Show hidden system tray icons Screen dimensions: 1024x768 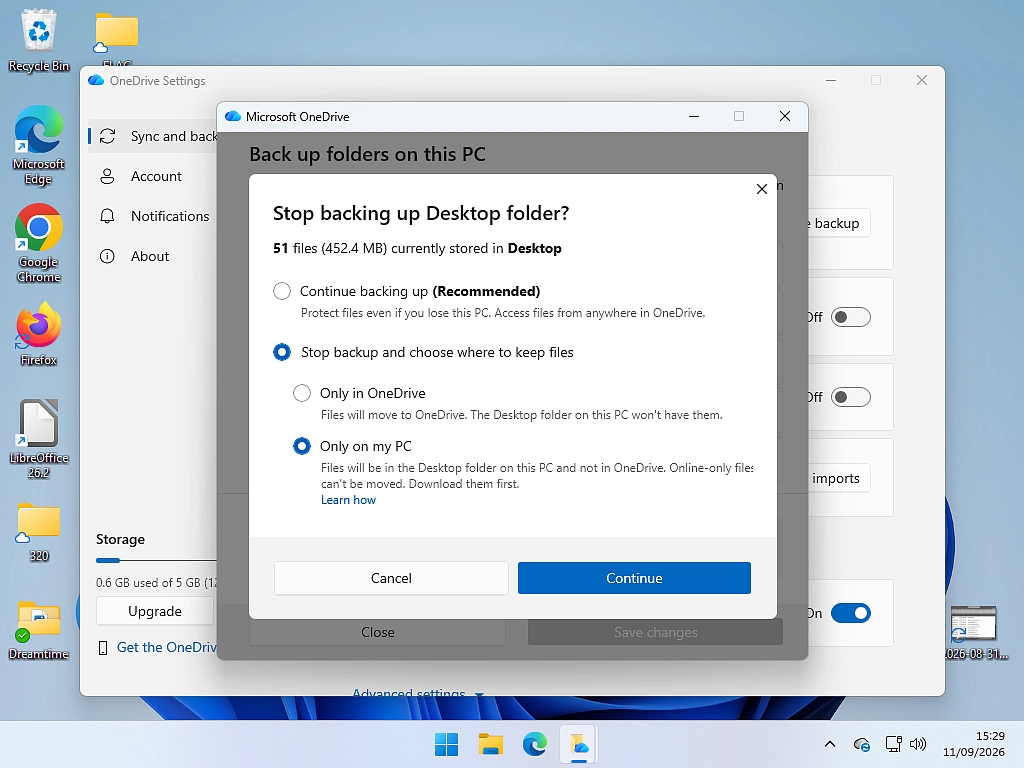830,744
